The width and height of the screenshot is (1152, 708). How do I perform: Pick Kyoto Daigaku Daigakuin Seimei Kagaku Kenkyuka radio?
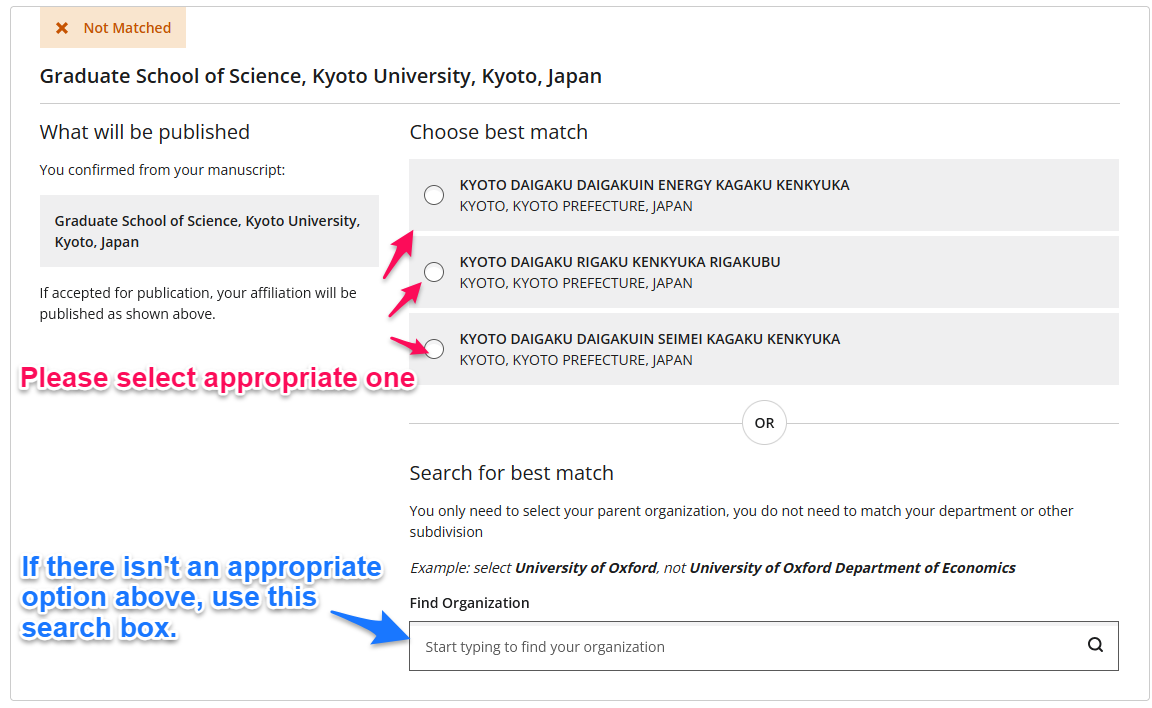click(x=433, y=349)
